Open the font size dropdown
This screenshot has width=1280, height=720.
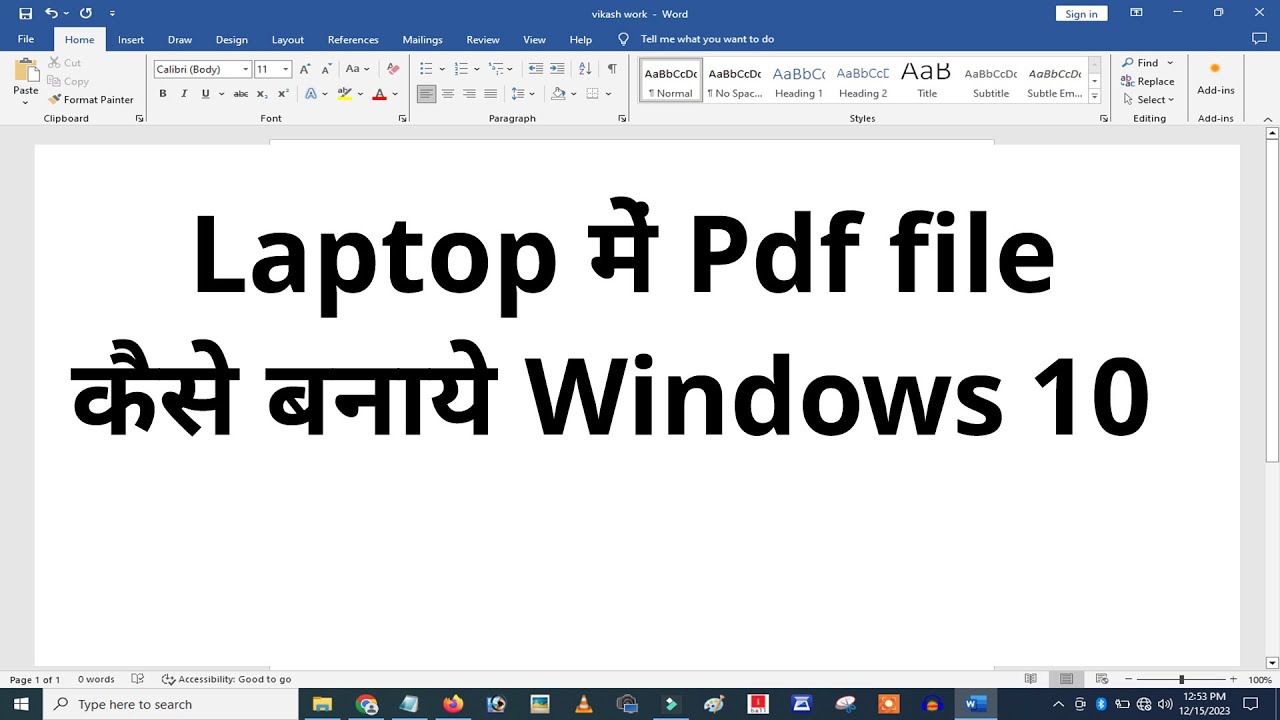click(x=286, y=69)
